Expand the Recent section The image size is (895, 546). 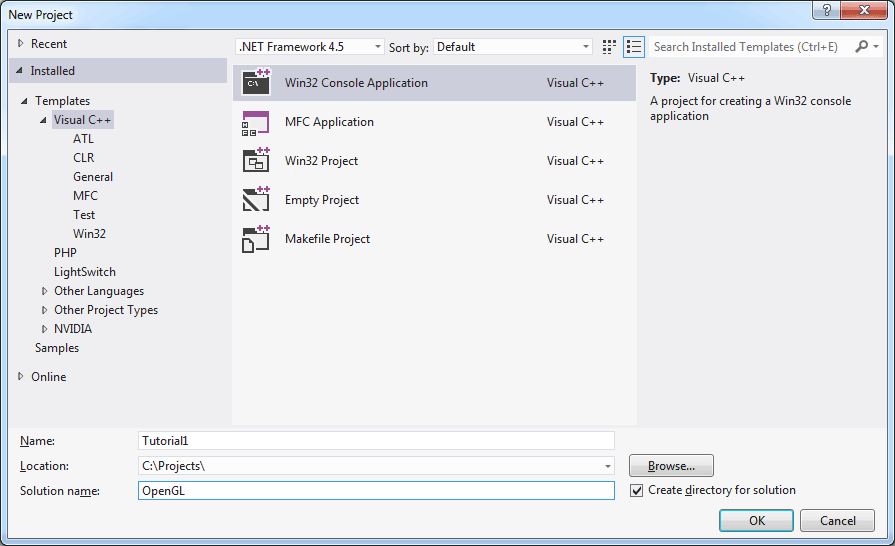(x=21, y=43)
